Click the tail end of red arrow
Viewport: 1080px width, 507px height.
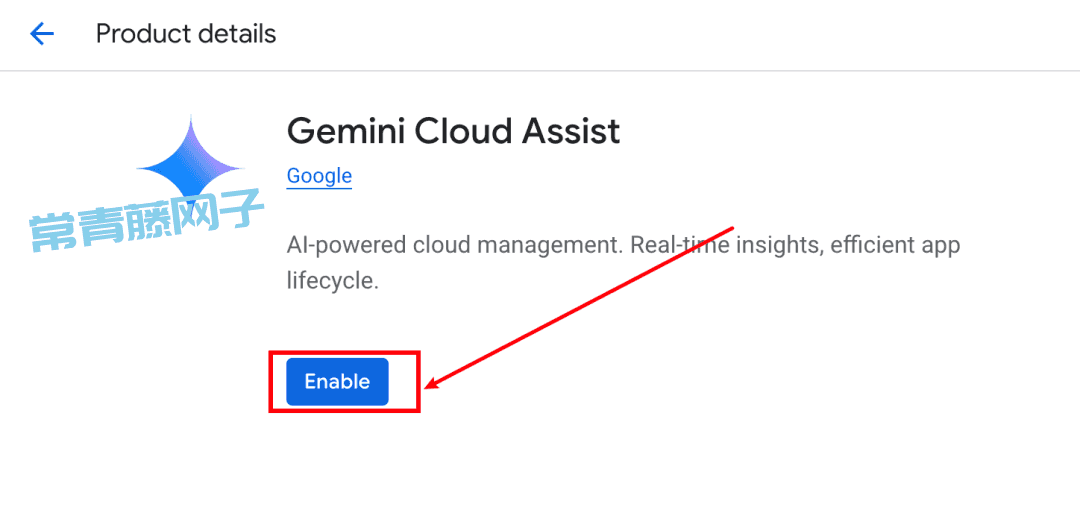(734, 227)
